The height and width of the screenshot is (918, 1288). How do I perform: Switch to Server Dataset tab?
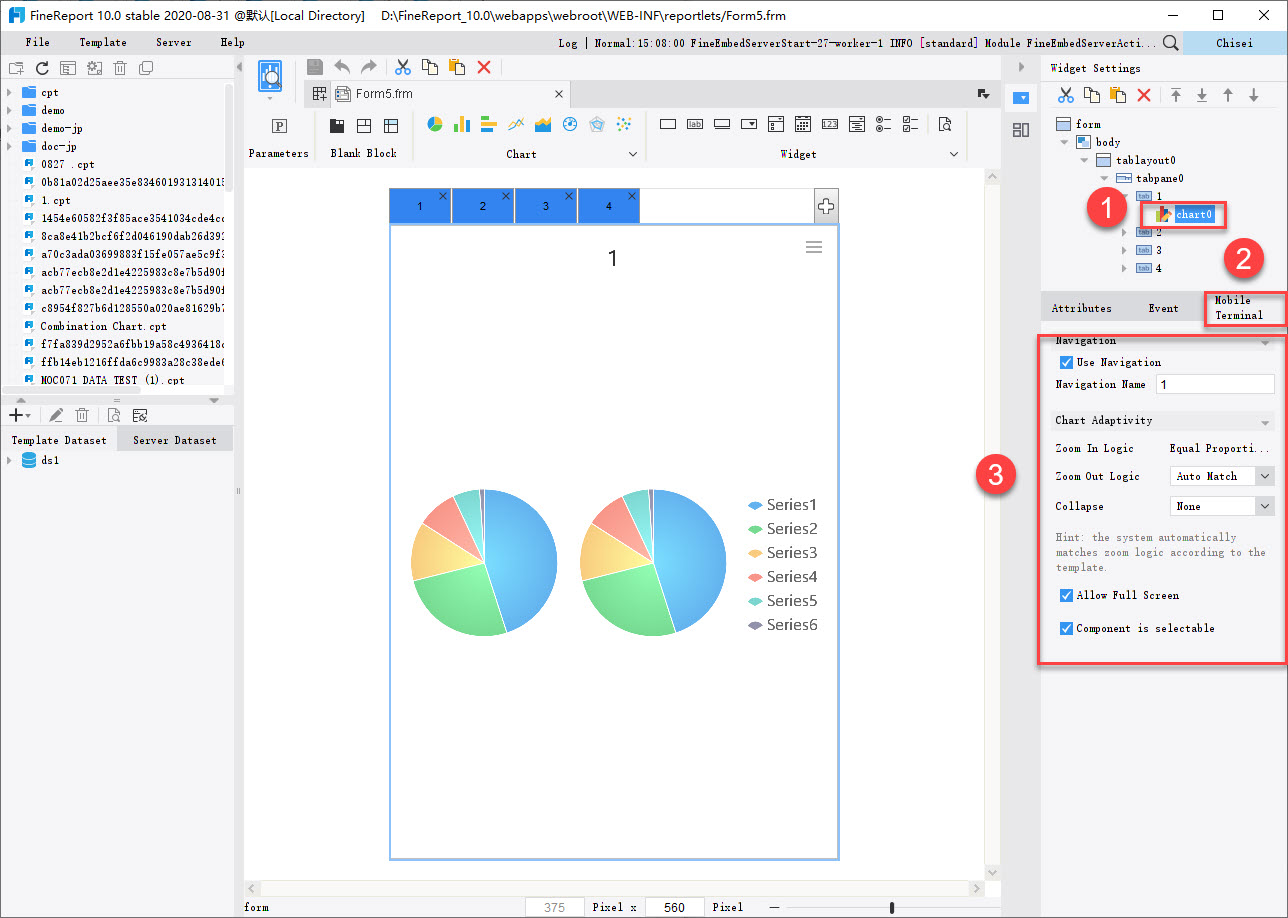175,440
